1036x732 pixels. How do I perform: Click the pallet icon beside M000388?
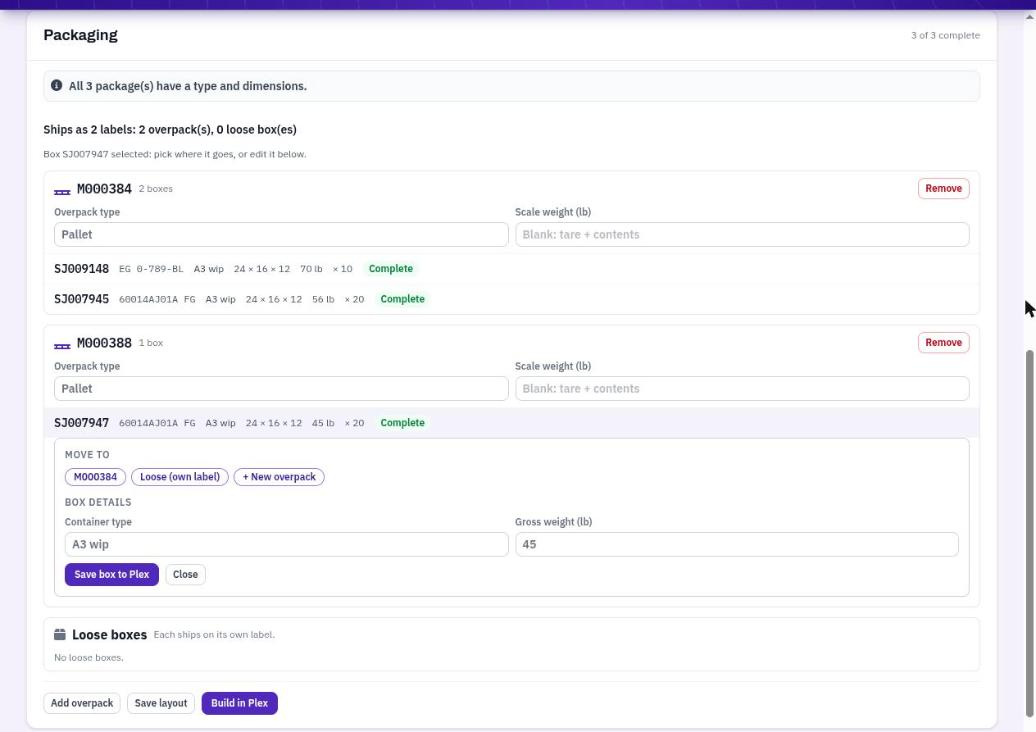pyautogui.click(x=62, y=346)
